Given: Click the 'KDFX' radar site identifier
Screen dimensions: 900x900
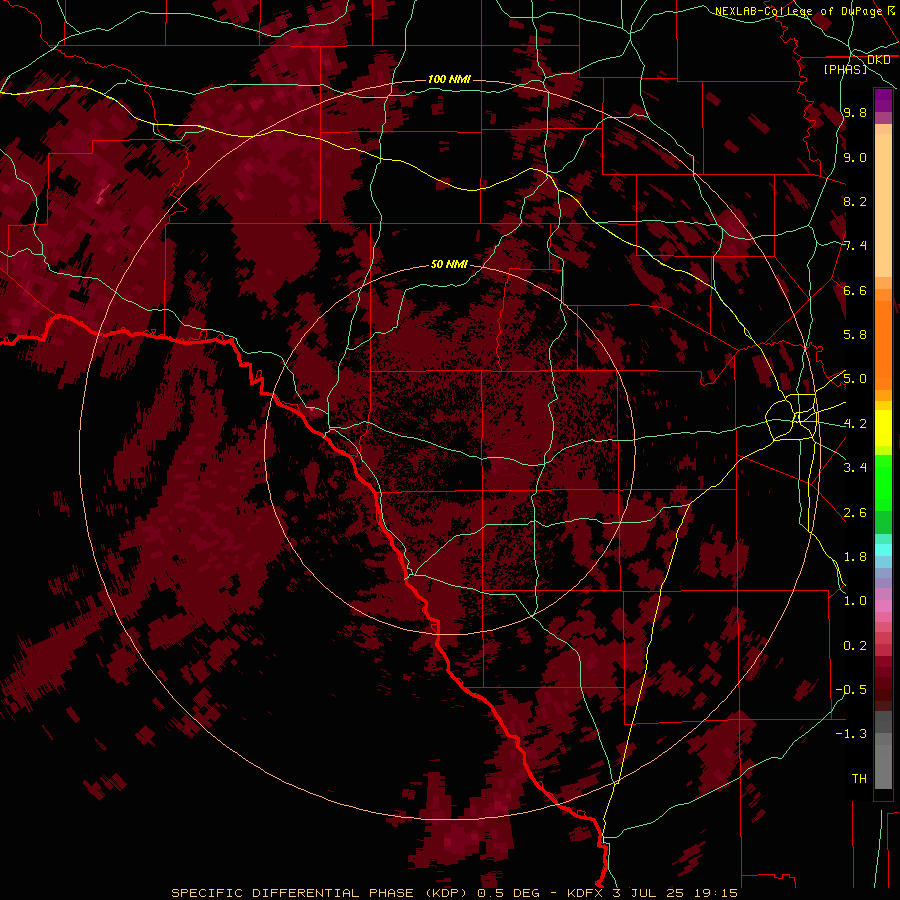Looking at the screenshot, I should tap(587, 893).
